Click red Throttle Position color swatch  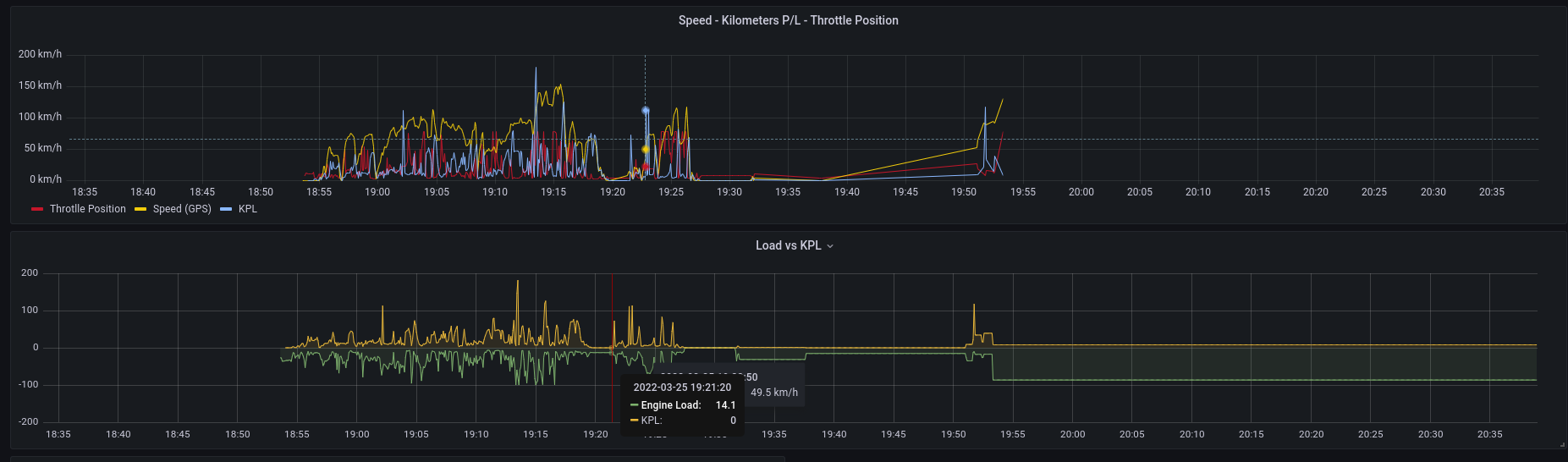click(37, 209)
